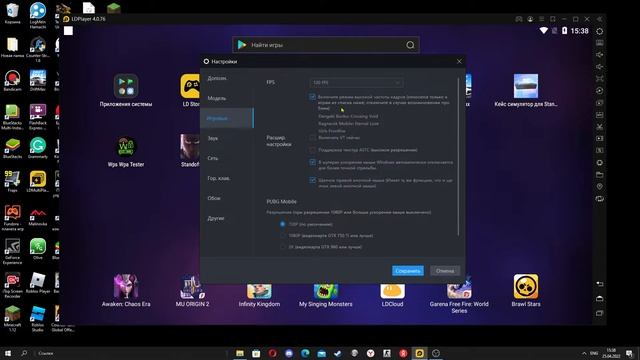Launch MU ORIGIN 2 app
The height and width of the screenshot is (360, 640).
(x=192, y=291)
